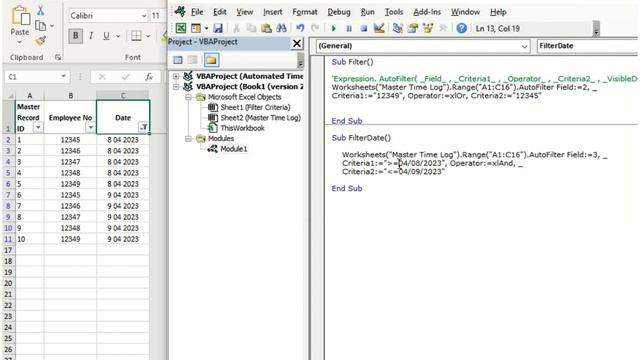Click the Run Sub play button
Image resolution: width=640 pixels, height=360 pixels.
coord(333,29)
